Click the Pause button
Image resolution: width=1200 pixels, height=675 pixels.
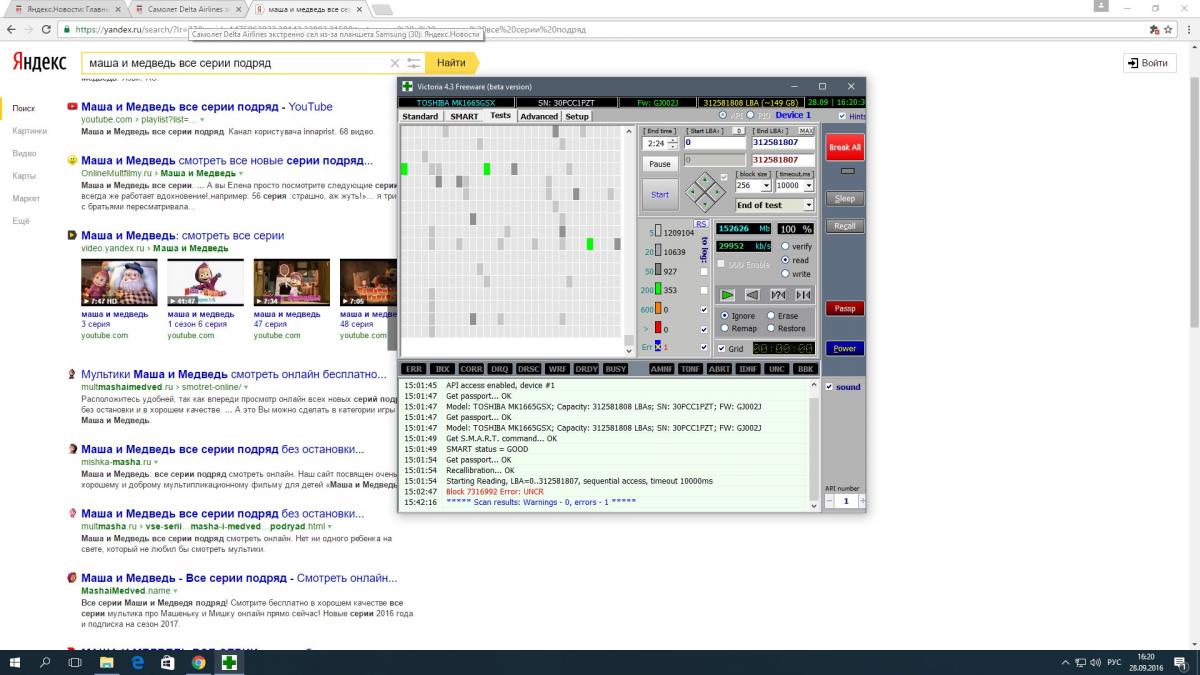pyautogui.click(x=660, y=164)
